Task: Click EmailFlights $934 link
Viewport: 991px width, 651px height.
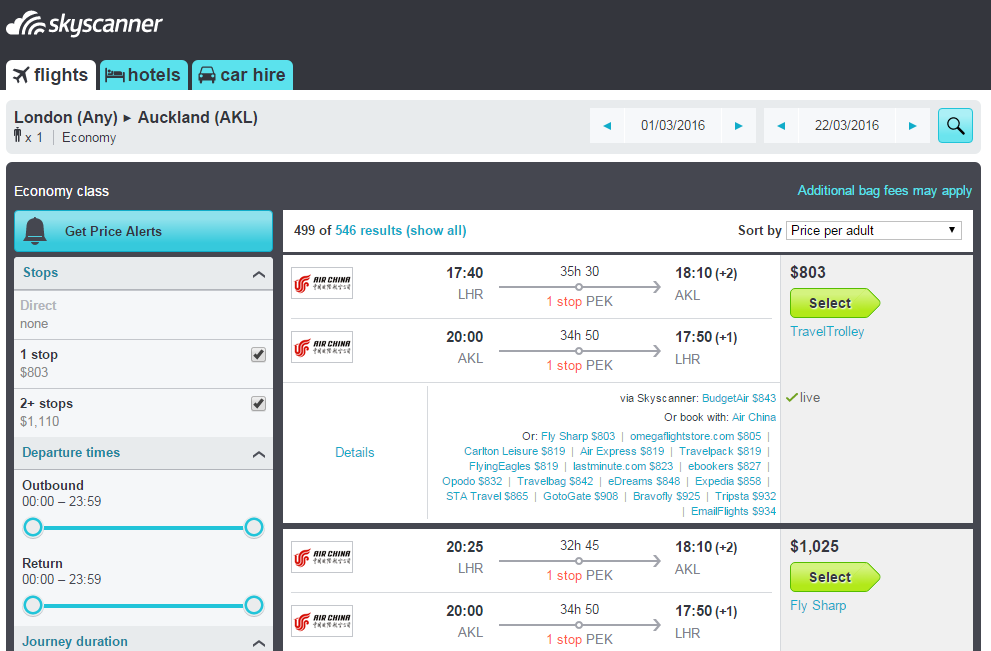Action: 733,511
